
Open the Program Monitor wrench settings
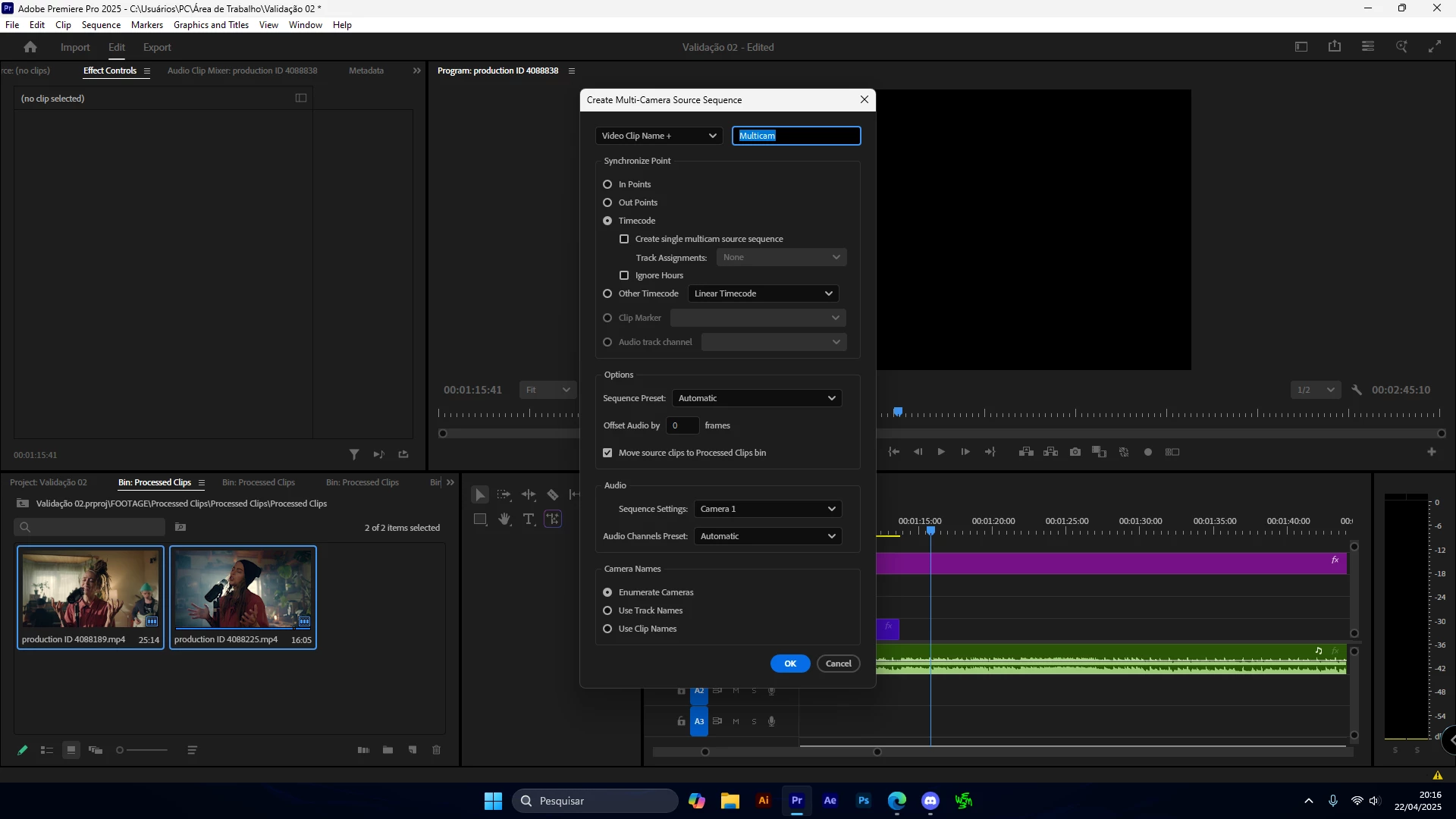(1357, 390)
